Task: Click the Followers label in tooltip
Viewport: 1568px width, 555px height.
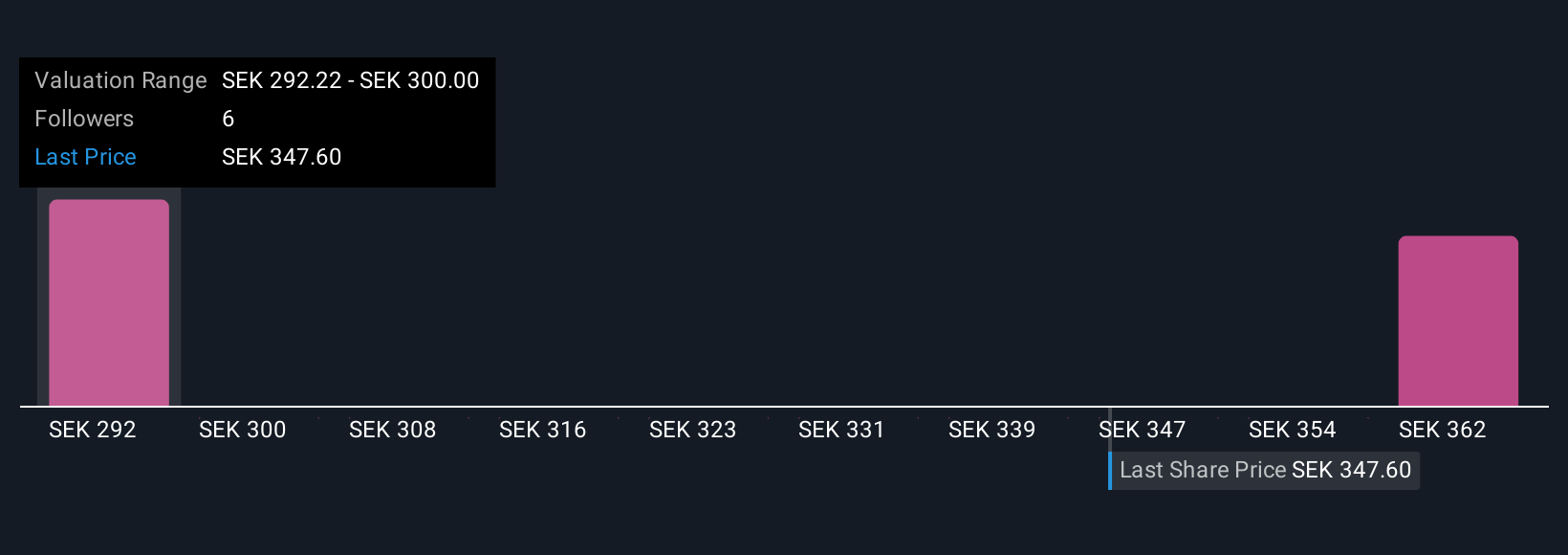Action: pyautogui.click(x=84, y=119)
